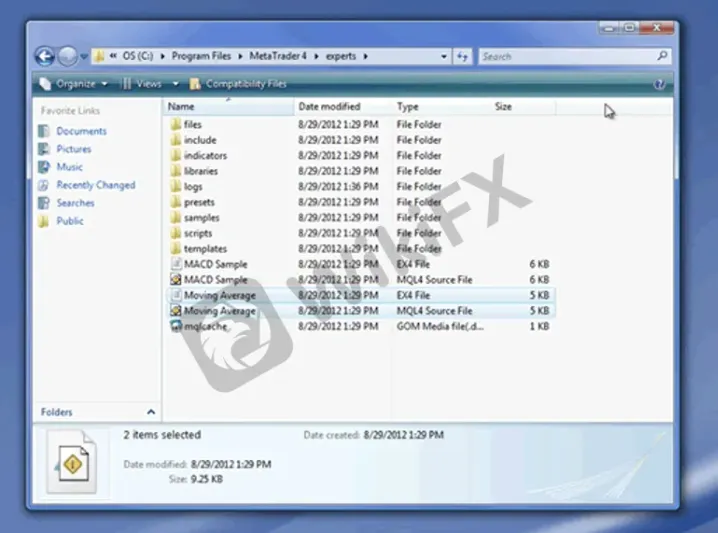Refresh the folder view
Viewport: 718px width, 533px height.
(x=462, y=57)
